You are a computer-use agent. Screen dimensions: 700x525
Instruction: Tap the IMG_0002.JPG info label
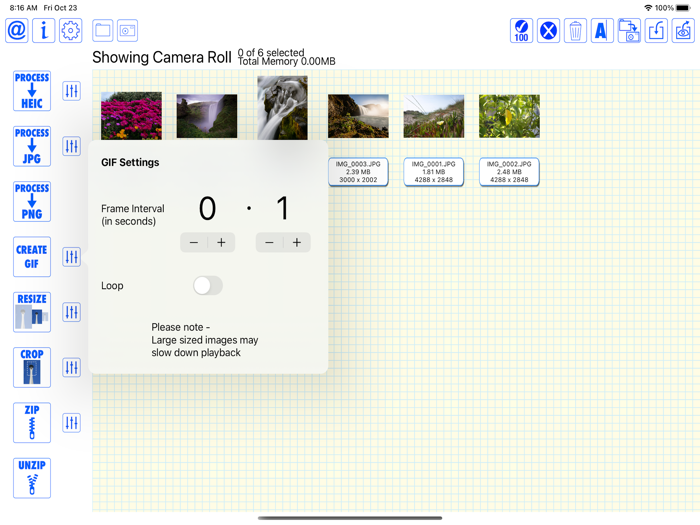(x=509, y=172)
